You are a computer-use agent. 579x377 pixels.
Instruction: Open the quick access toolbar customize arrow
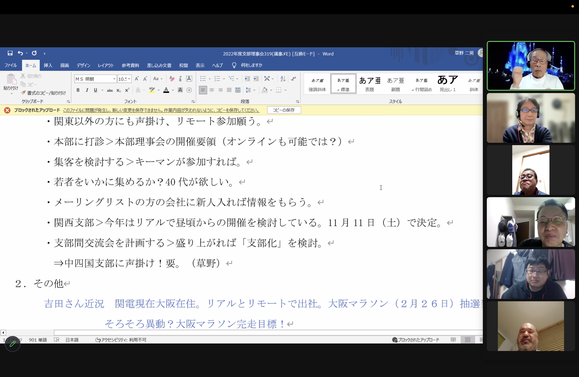44,54
